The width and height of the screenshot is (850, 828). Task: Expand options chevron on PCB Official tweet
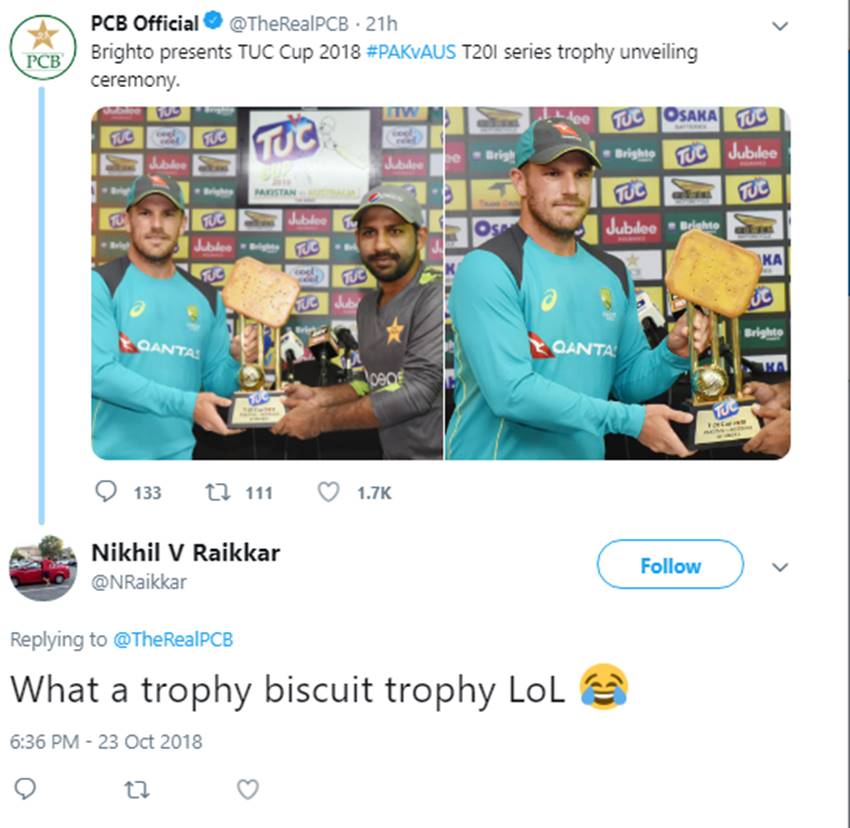coord(780,26)
